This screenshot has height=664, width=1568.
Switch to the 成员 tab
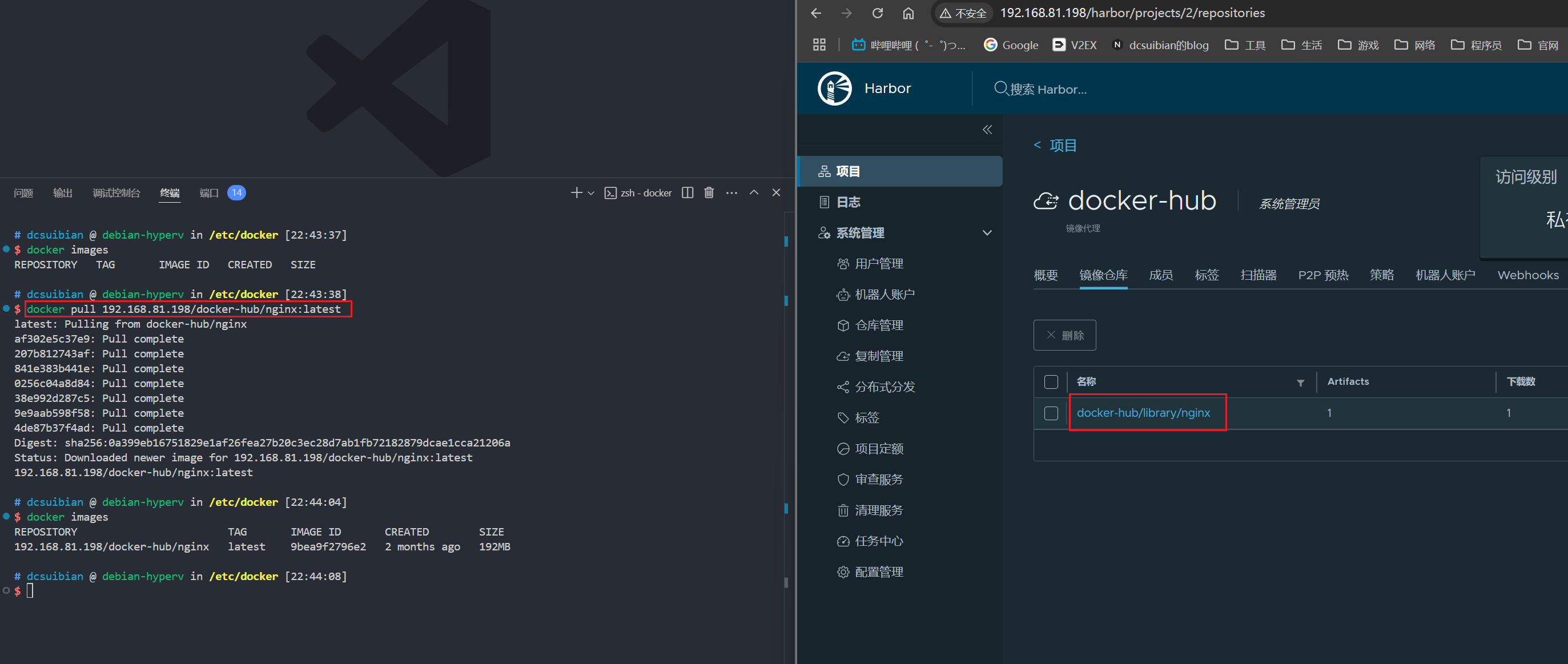1161,275
